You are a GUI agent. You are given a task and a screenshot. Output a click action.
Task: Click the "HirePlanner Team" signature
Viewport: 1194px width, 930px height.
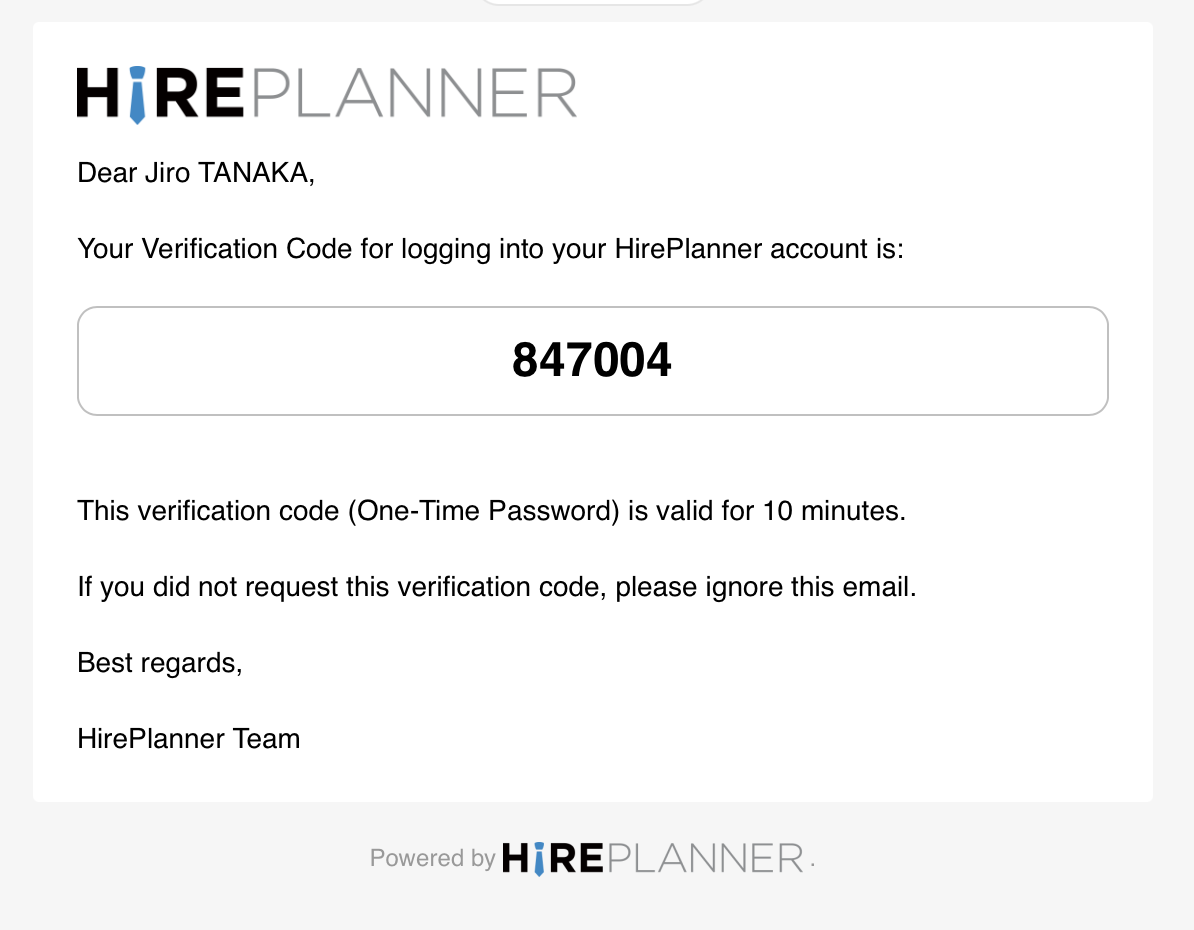pyautogui.click(x=189, y=739)
